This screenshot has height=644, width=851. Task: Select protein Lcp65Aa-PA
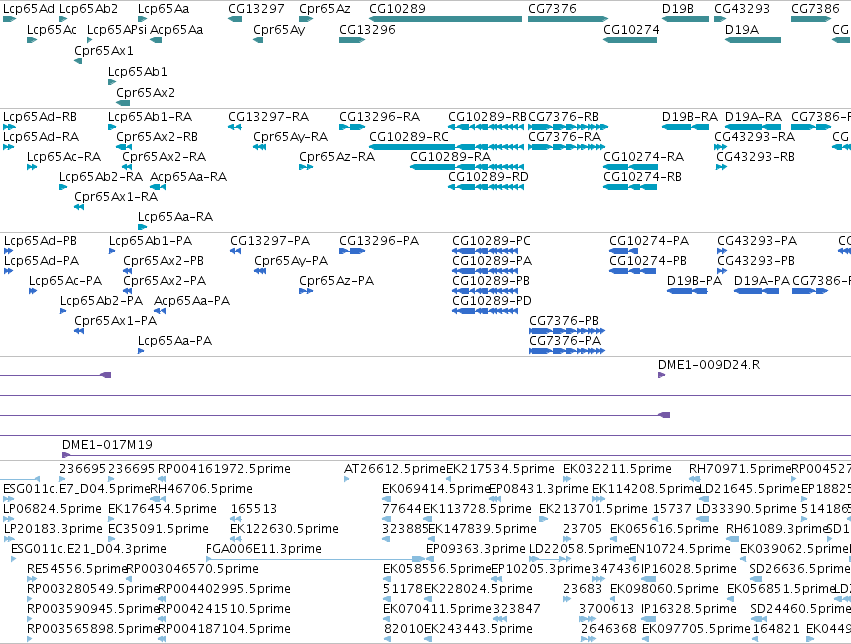coord(175,341)
